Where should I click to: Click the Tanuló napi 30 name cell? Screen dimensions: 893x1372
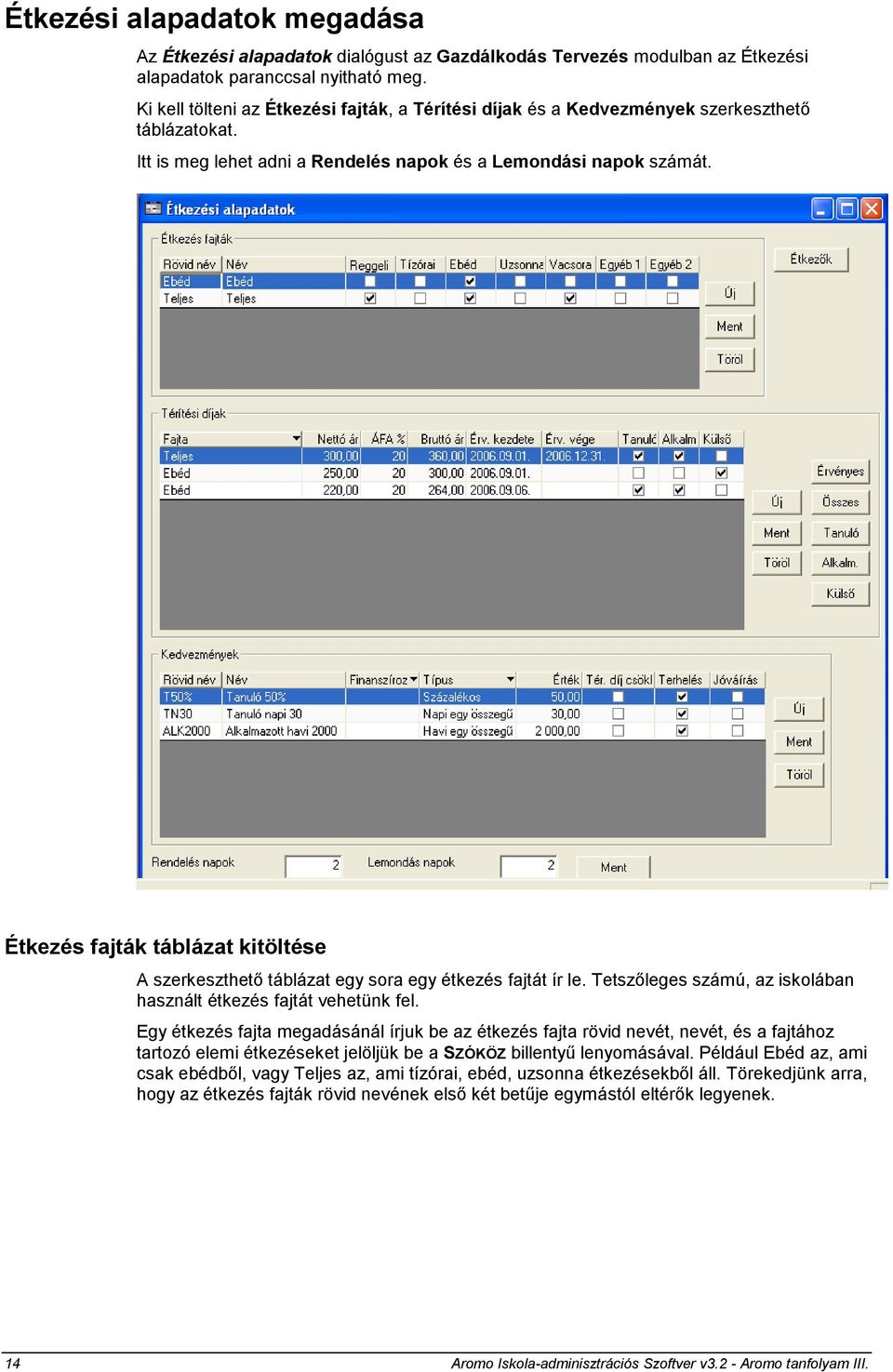[284, 713]
